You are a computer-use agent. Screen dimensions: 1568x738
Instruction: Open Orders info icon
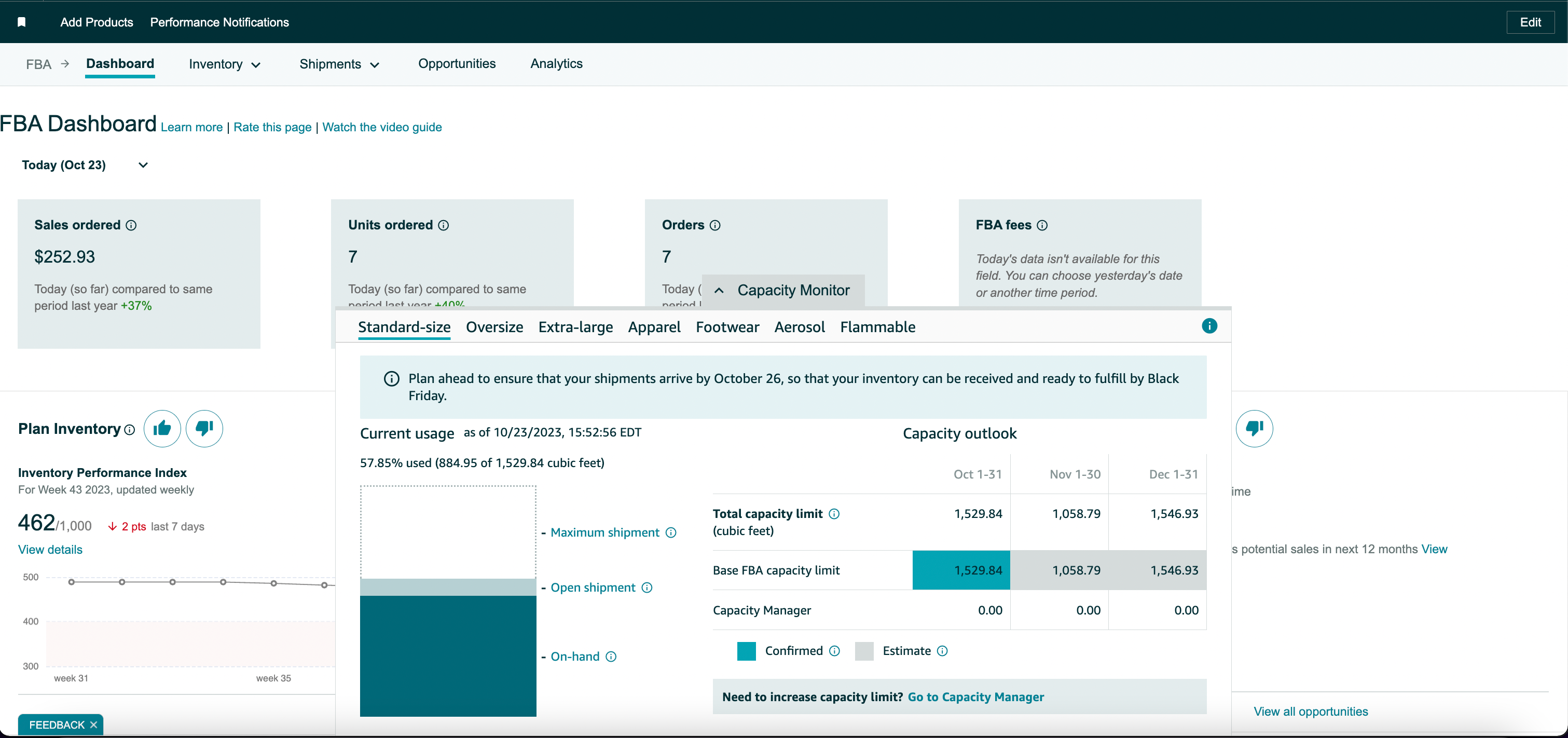coord(715,225)
